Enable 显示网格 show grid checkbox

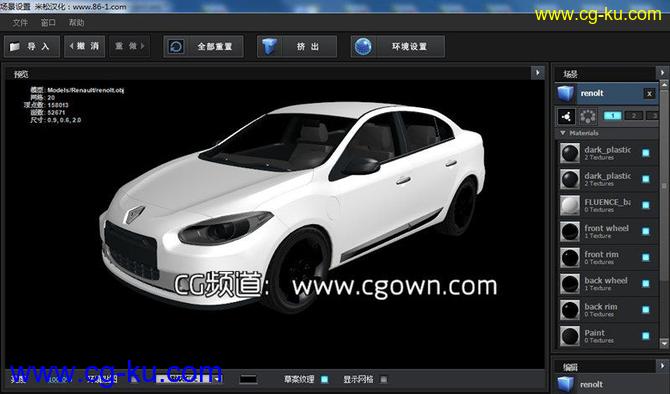point(383,379)
